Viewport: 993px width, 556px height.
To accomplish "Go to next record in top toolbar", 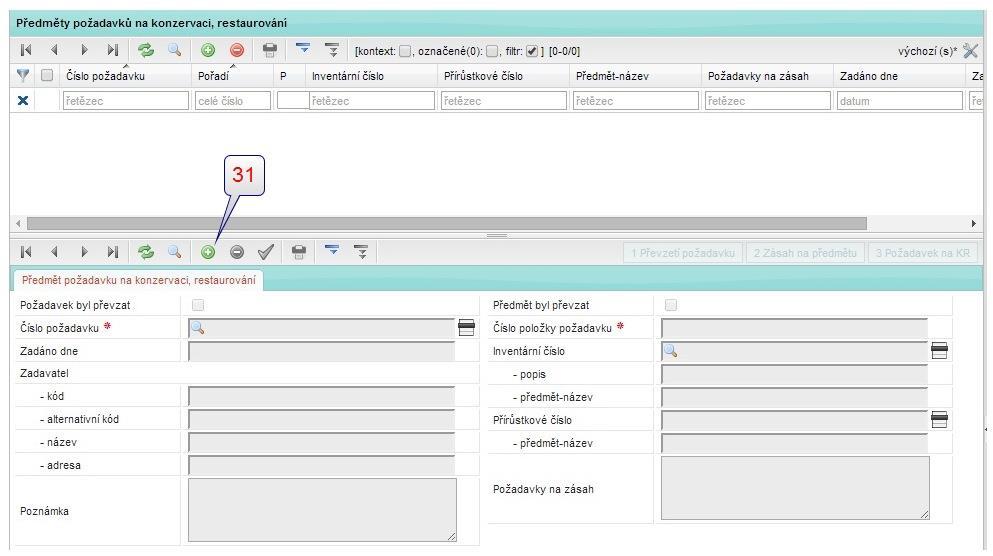I will coord(84,50).
